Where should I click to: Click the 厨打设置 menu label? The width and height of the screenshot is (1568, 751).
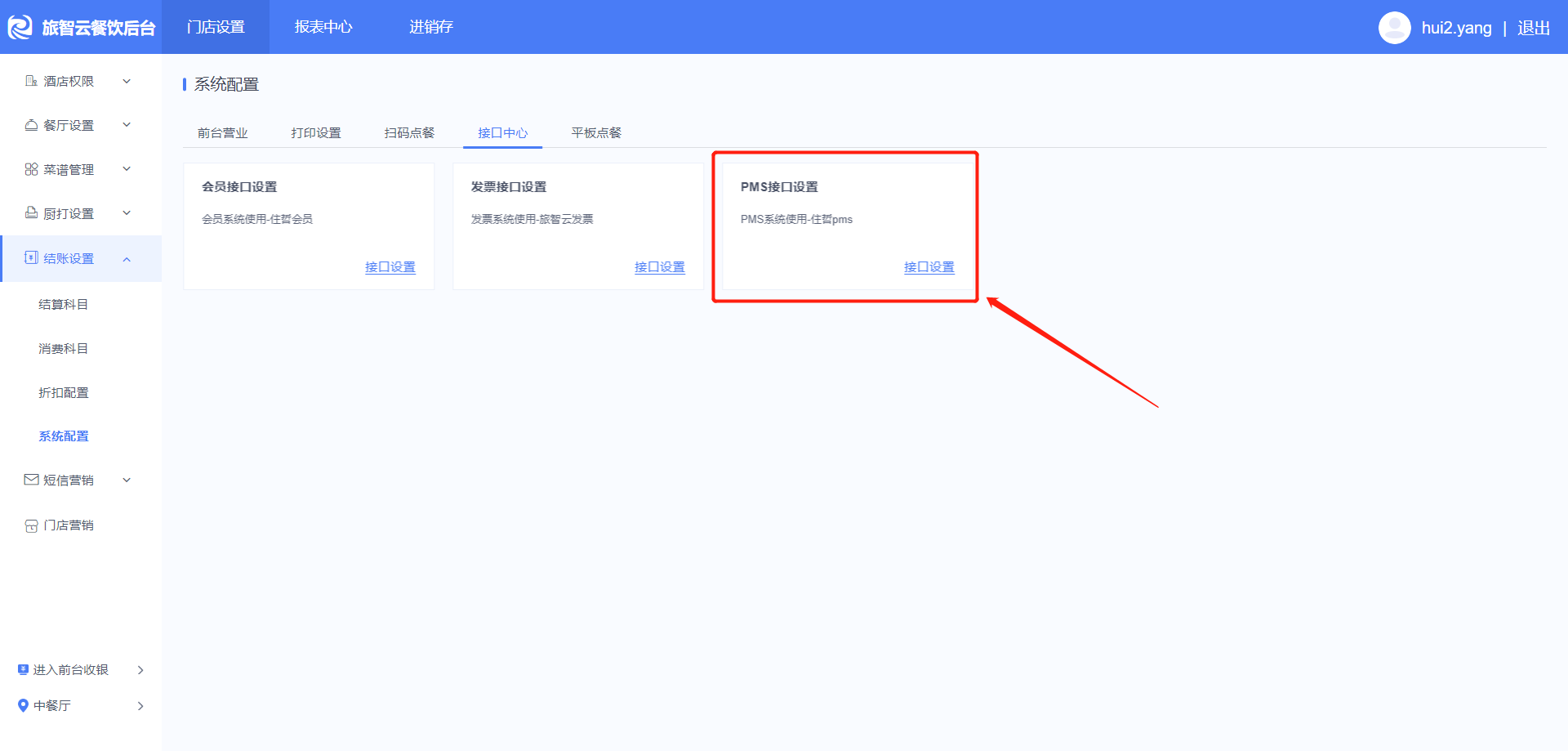click(x=69, y=213)
